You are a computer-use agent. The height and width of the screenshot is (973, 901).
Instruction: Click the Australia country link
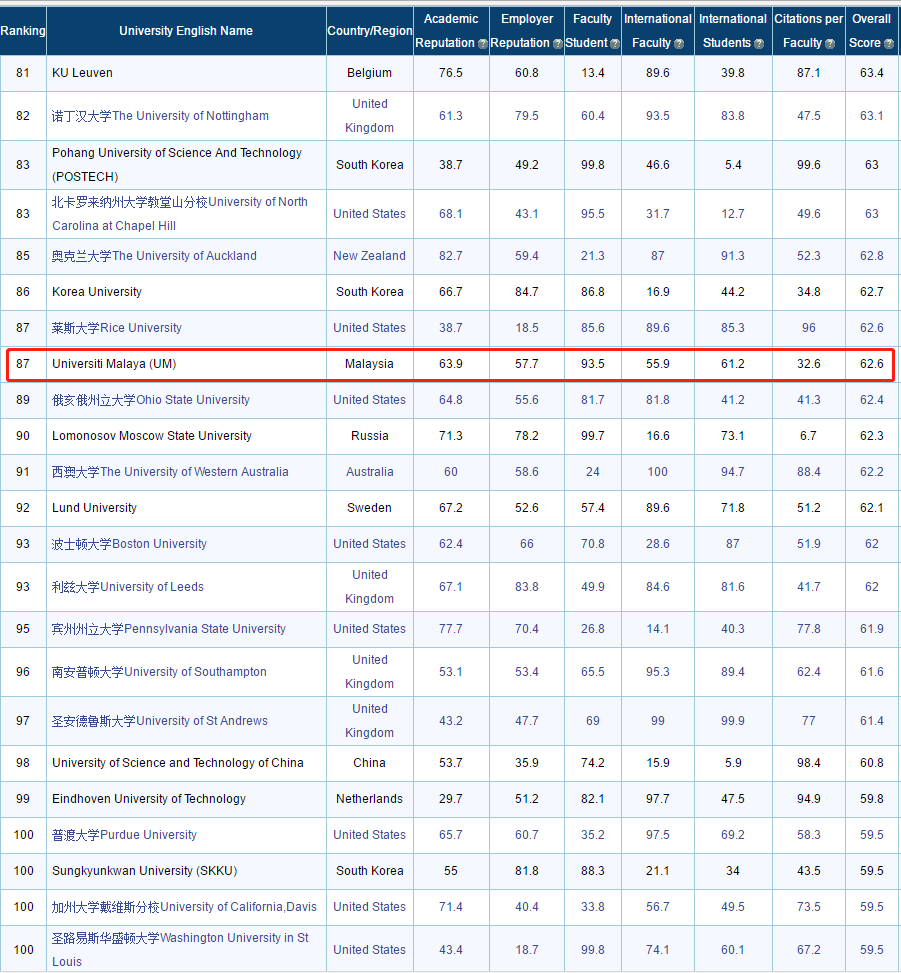pyautogui.click(x=370, y=472)
